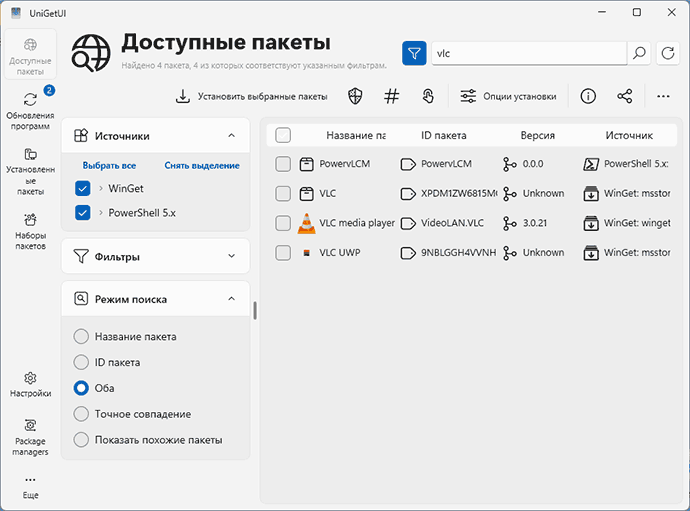Screen dimensions: 690x511
Task: Reload package list with refresh icon
Action: [x=668, y=53]
